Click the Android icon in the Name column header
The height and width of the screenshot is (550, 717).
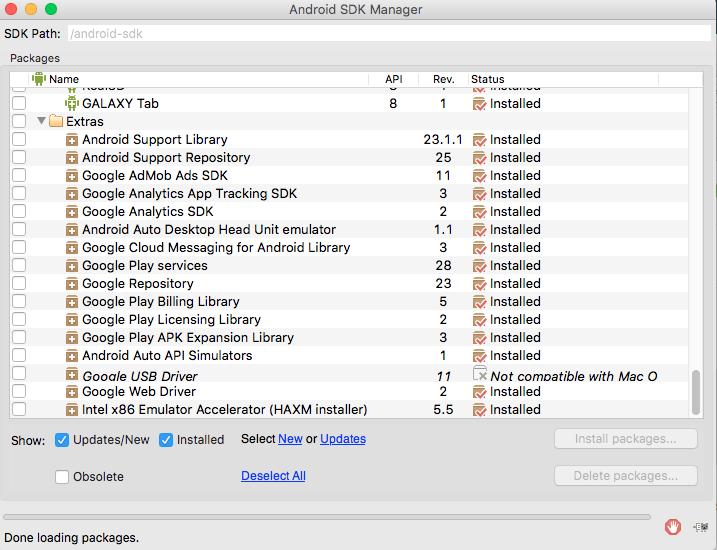[39, 79]
